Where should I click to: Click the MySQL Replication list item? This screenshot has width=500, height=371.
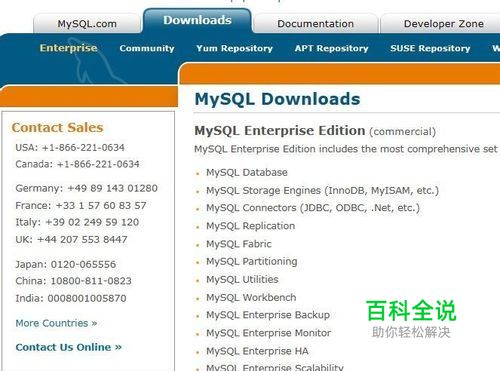[251, 226]
